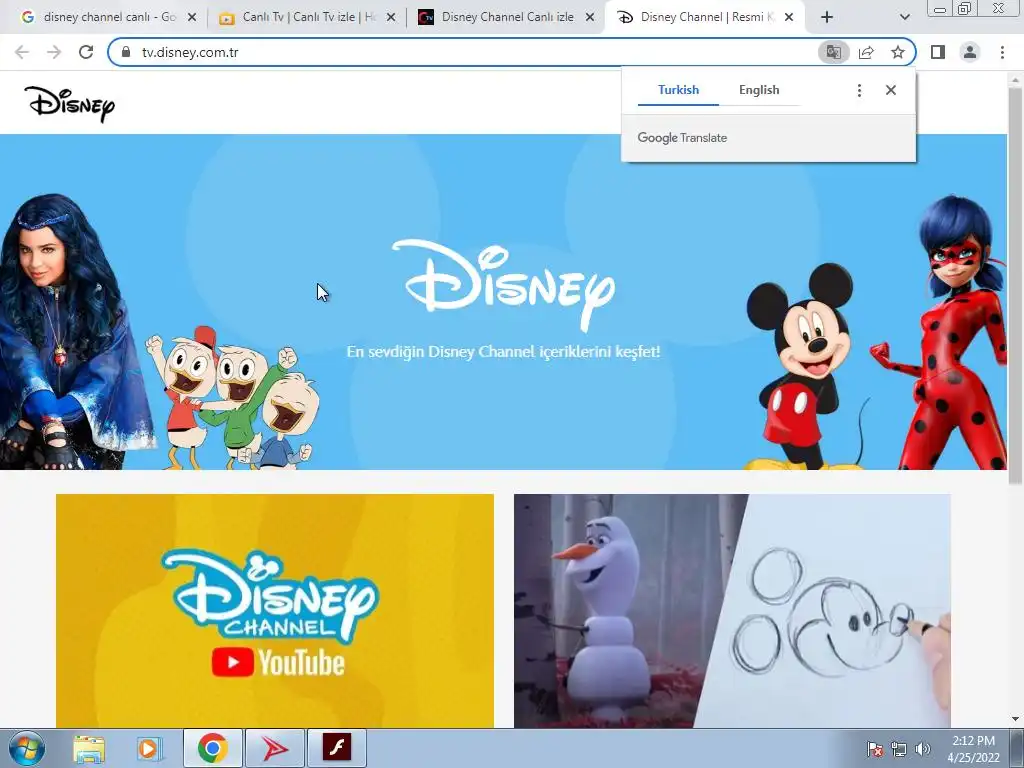Open Google Translate icon in address bar

coord(833,52)
